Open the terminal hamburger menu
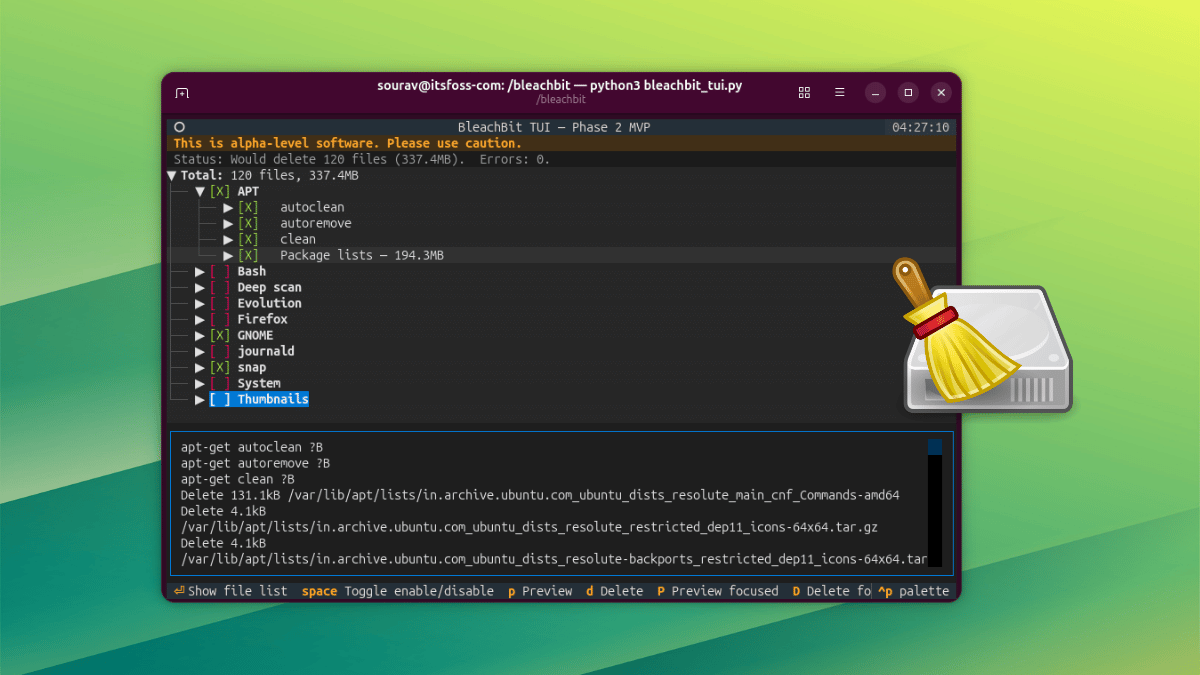This screenshot has height=675, width=1200. pyautogui.click(x=840, y=92)
